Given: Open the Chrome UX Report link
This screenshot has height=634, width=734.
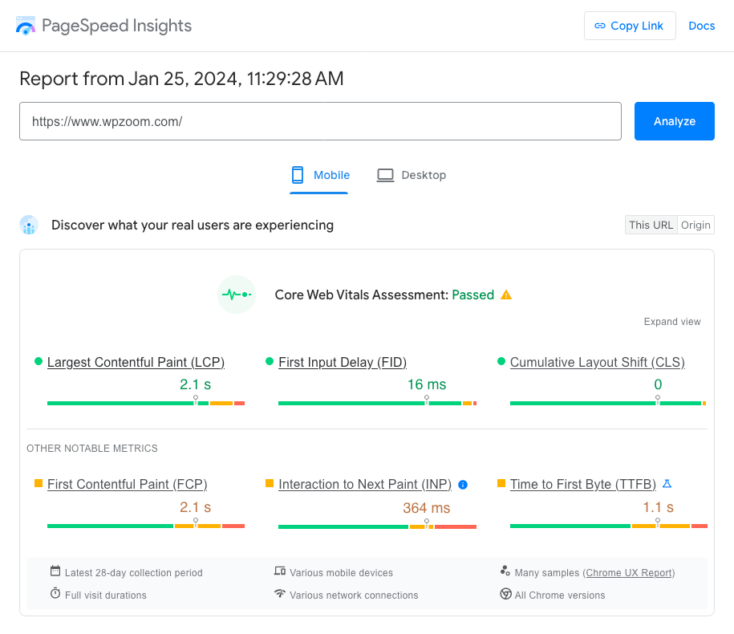Looking at the screenshot, I should pos(629,573).
